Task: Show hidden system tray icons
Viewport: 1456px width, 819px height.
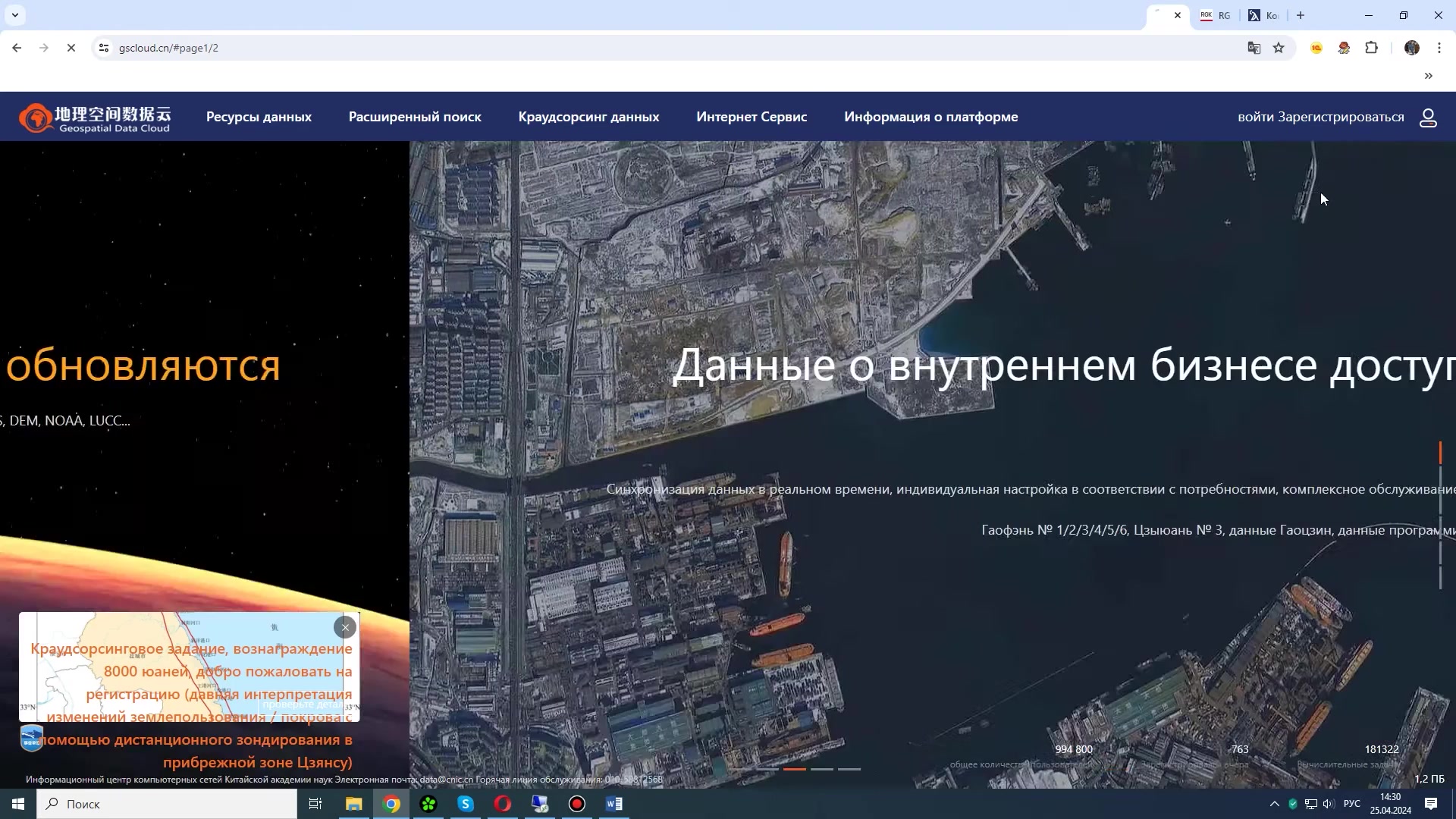Action: click(x=1274, y=804)
